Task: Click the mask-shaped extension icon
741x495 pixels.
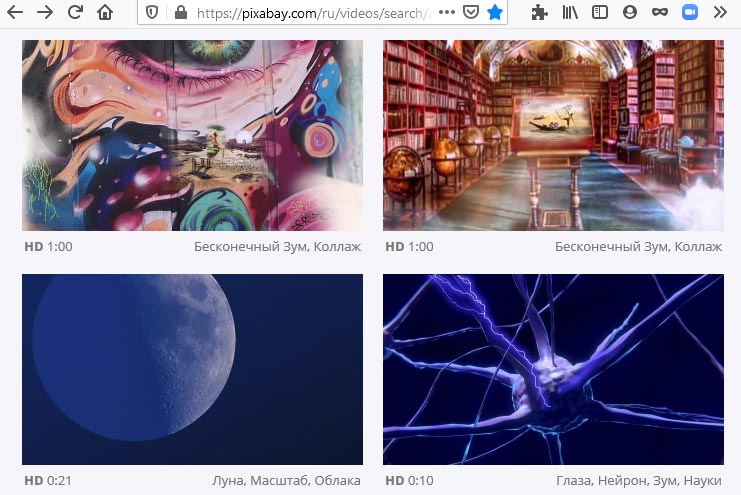Action: 660,13
